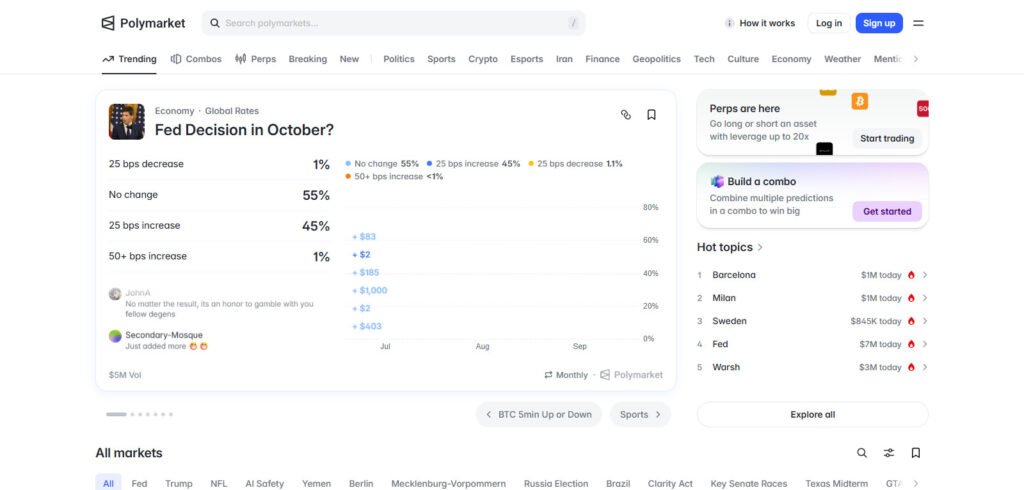Click the Global Rates breadcrumb
1024x490 pixels.
click(x=232, y=110)
